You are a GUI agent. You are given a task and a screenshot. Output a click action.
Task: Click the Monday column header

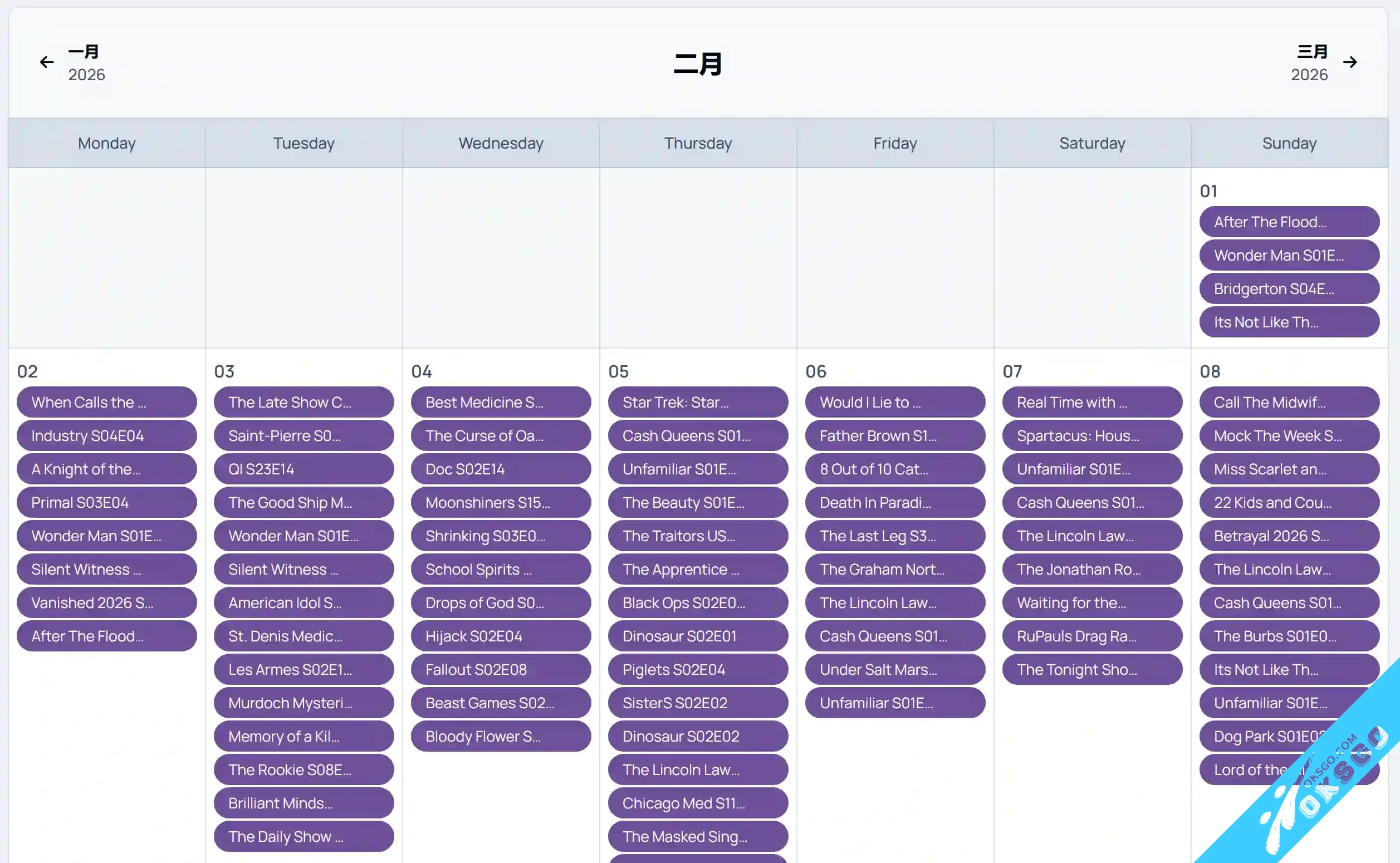(x=107, y=143)
